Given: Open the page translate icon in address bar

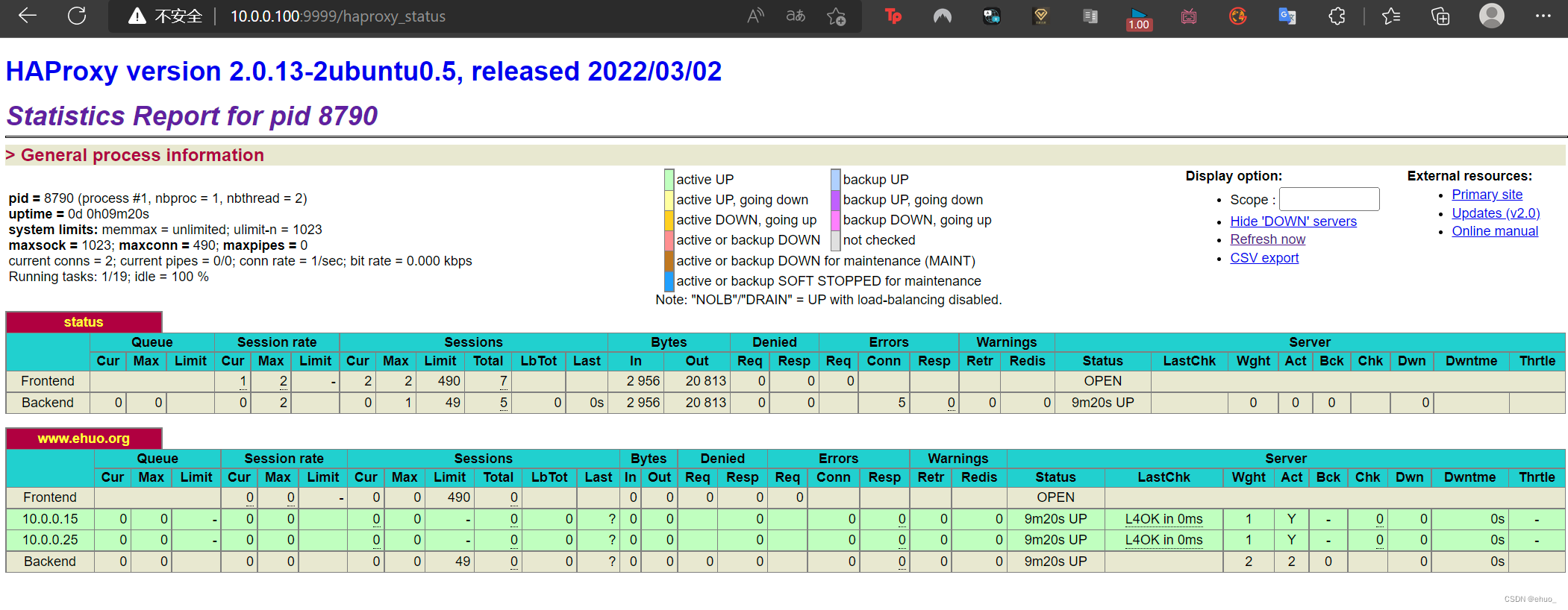Looking at the screenshot, I should (796, 16).
